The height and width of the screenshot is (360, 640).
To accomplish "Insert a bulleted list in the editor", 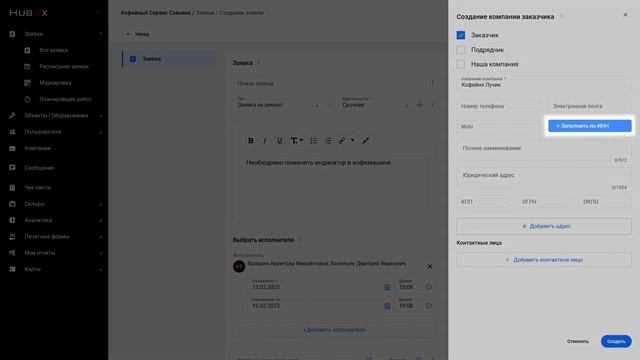I will [x=313, y=140].
